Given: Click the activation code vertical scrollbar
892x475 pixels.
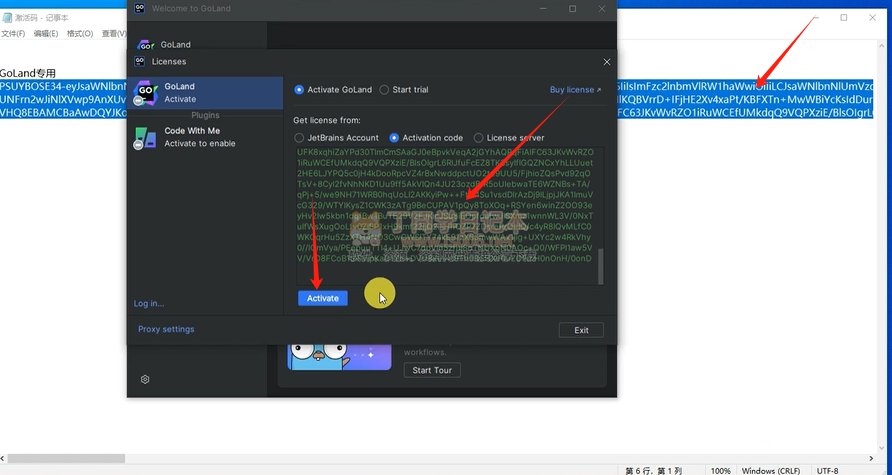Looking at the screenshot, I should click(x=600, y=266).
